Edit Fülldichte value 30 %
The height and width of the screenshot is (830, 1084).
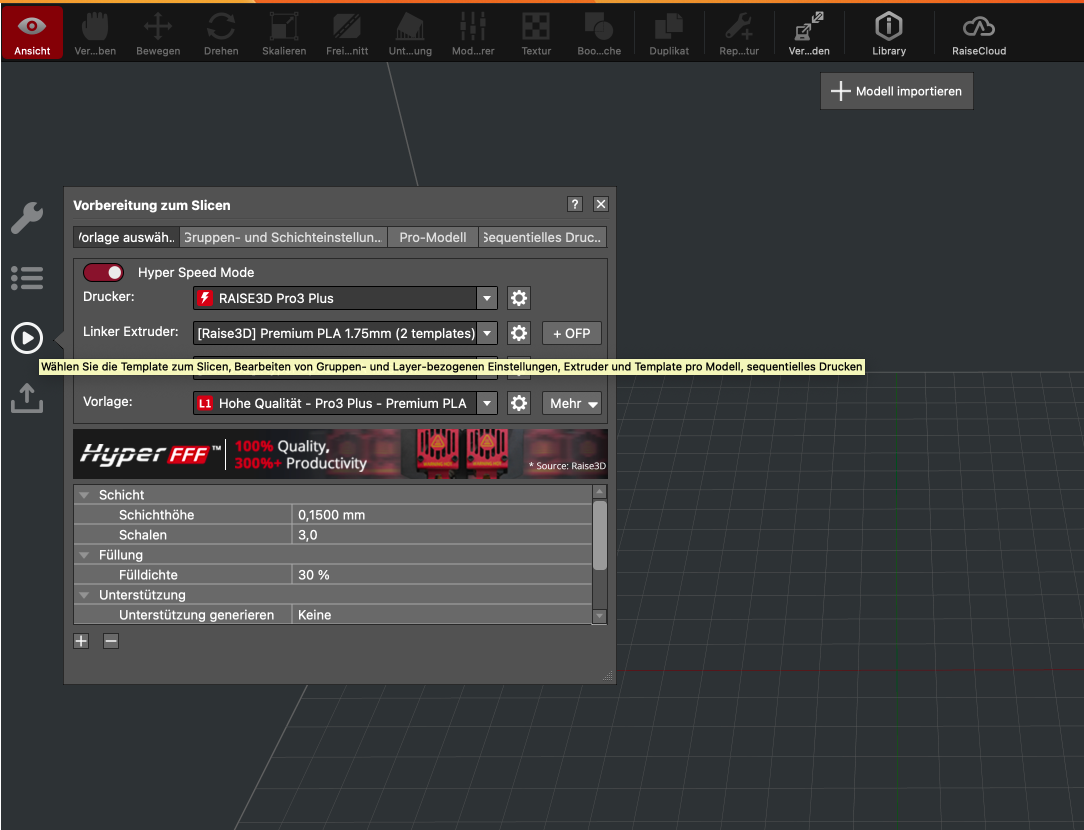(442, 575)
